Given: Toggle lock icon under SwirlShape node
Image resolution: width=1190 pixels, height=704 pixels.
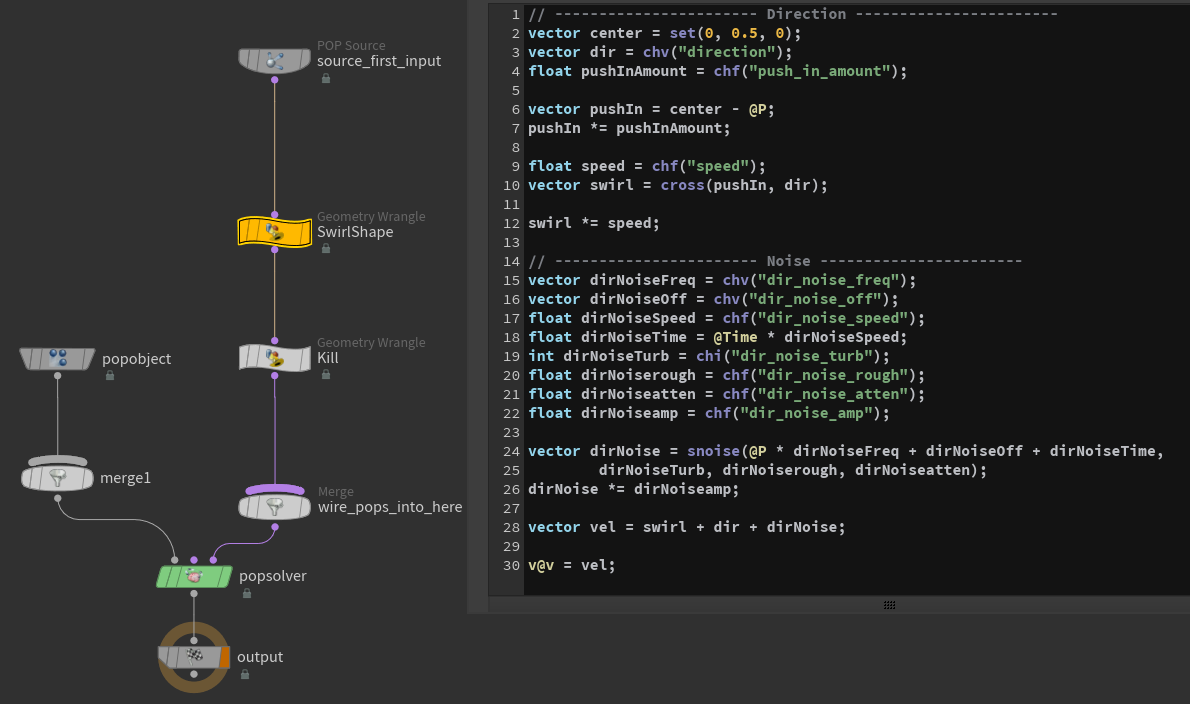Looking at the screenshot, I should 326,248.
